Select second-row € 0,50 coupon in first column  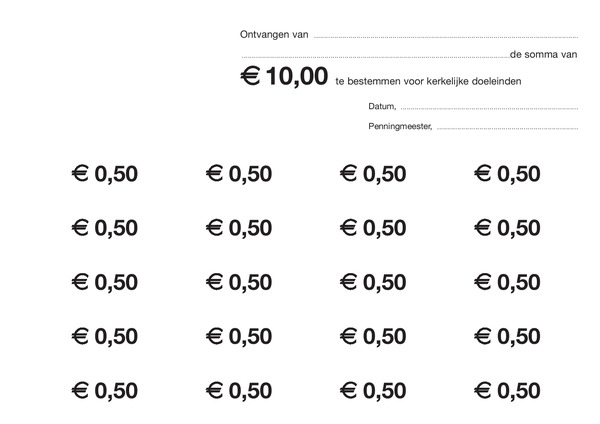[105, 228]
